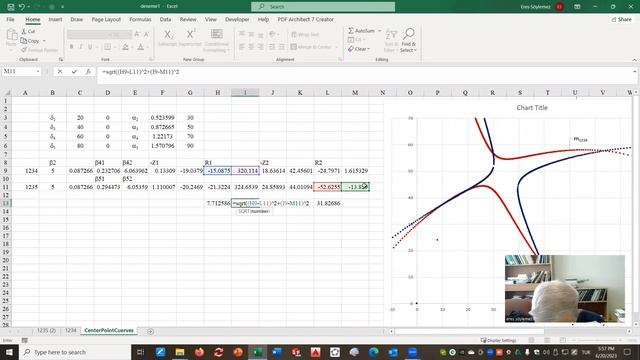
Task: Select cell H9 containing -15.0875
Action: [218, 171]
